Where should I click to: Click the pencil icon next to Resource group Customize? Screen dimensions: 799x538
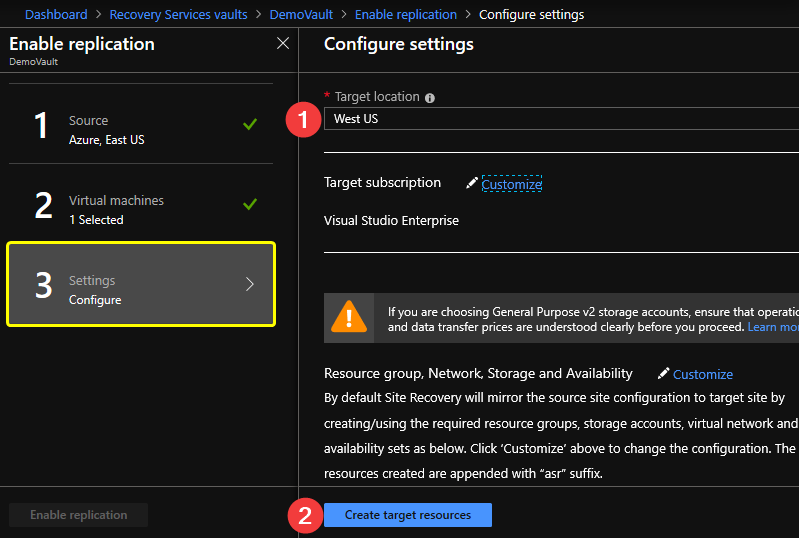663,373
